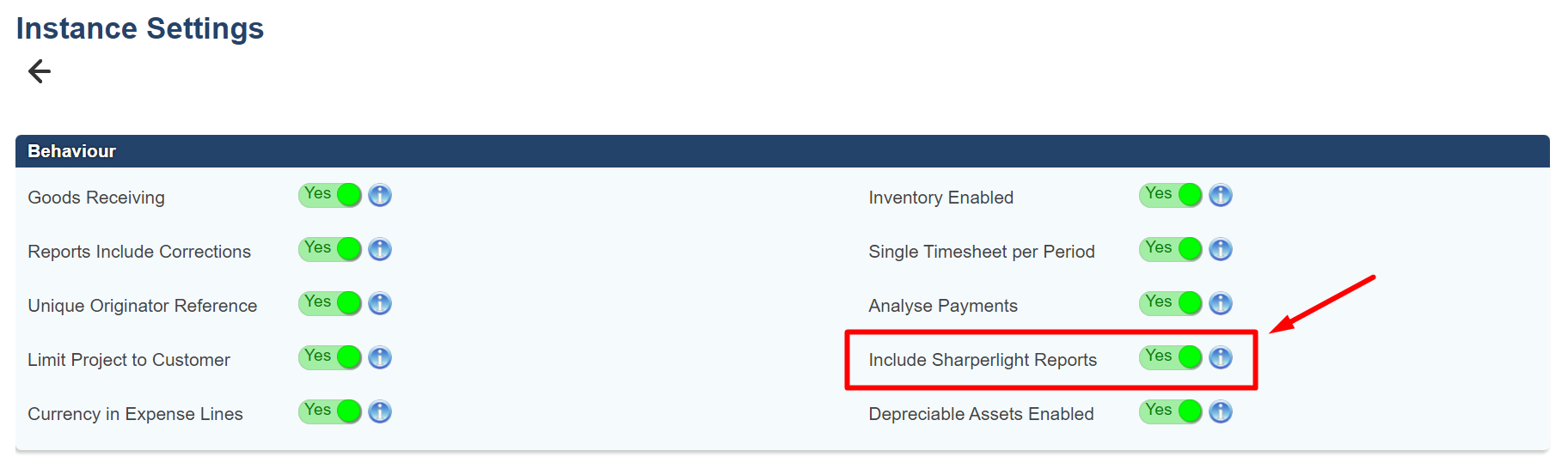Open info icon for Goods Receiving

(380, 196)
